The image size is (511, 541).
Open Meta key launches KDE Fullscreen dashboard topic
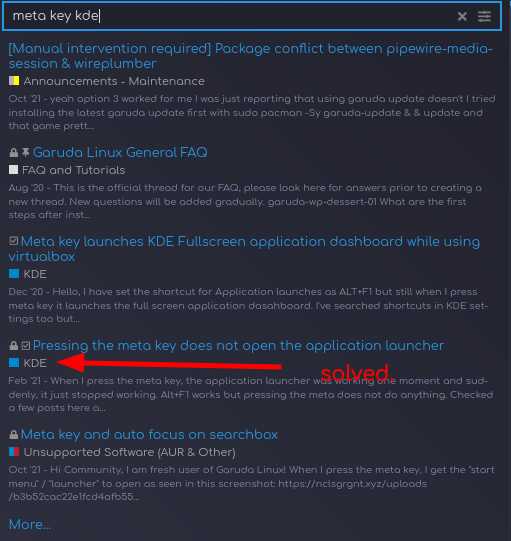244,249
